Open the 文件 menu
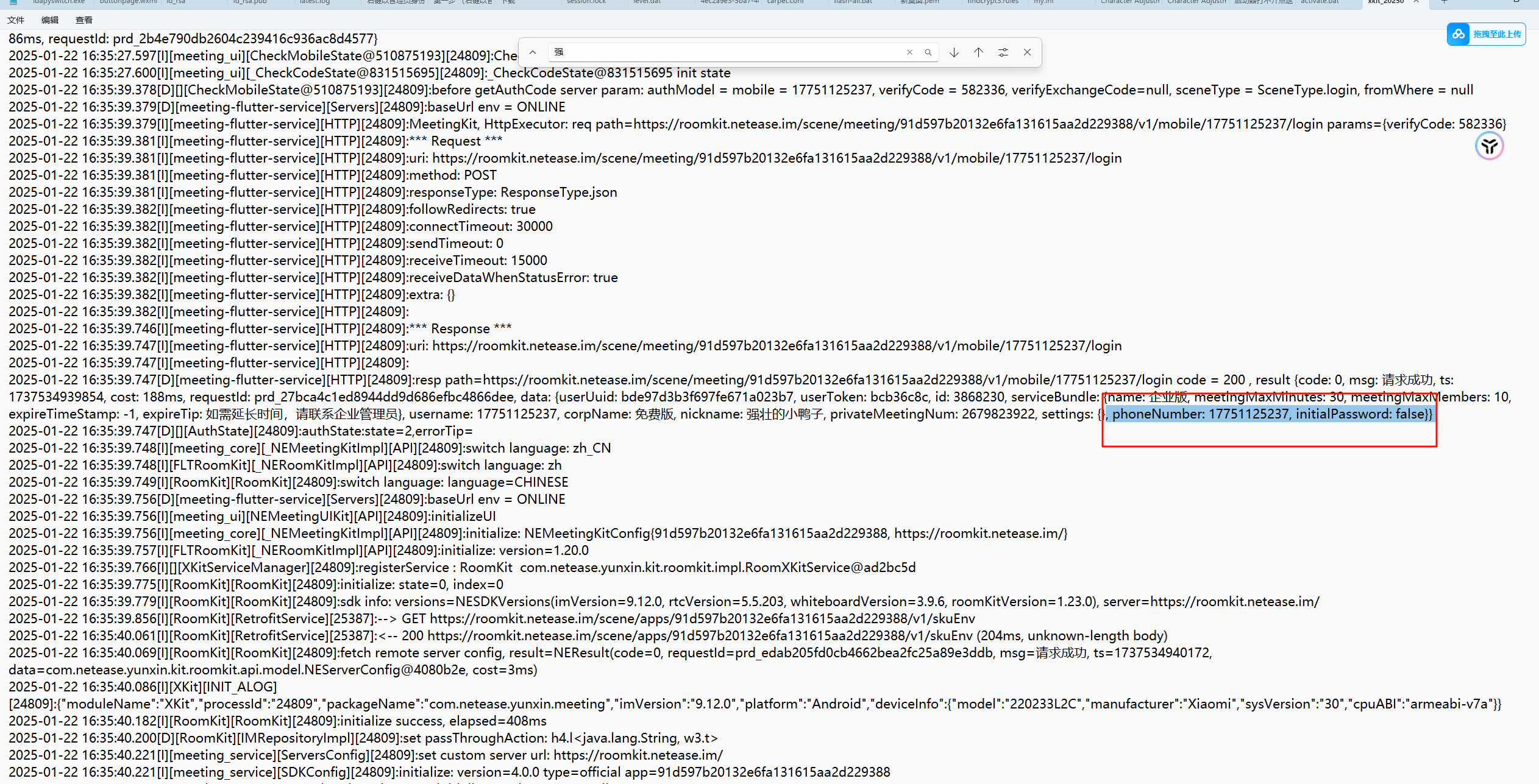Screen dimensions: 1539x784 16,20
